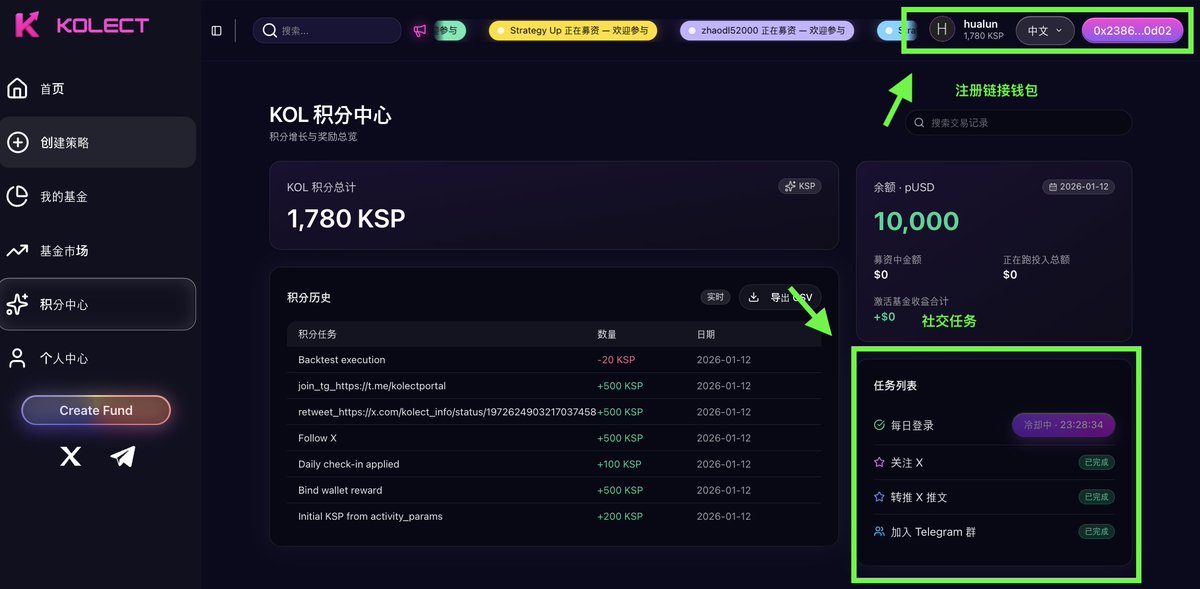Open the 基金市场 sidebar item
The height and width of the screenshot is (589, 1200).
pyautogui.click(x=98, y=251)
